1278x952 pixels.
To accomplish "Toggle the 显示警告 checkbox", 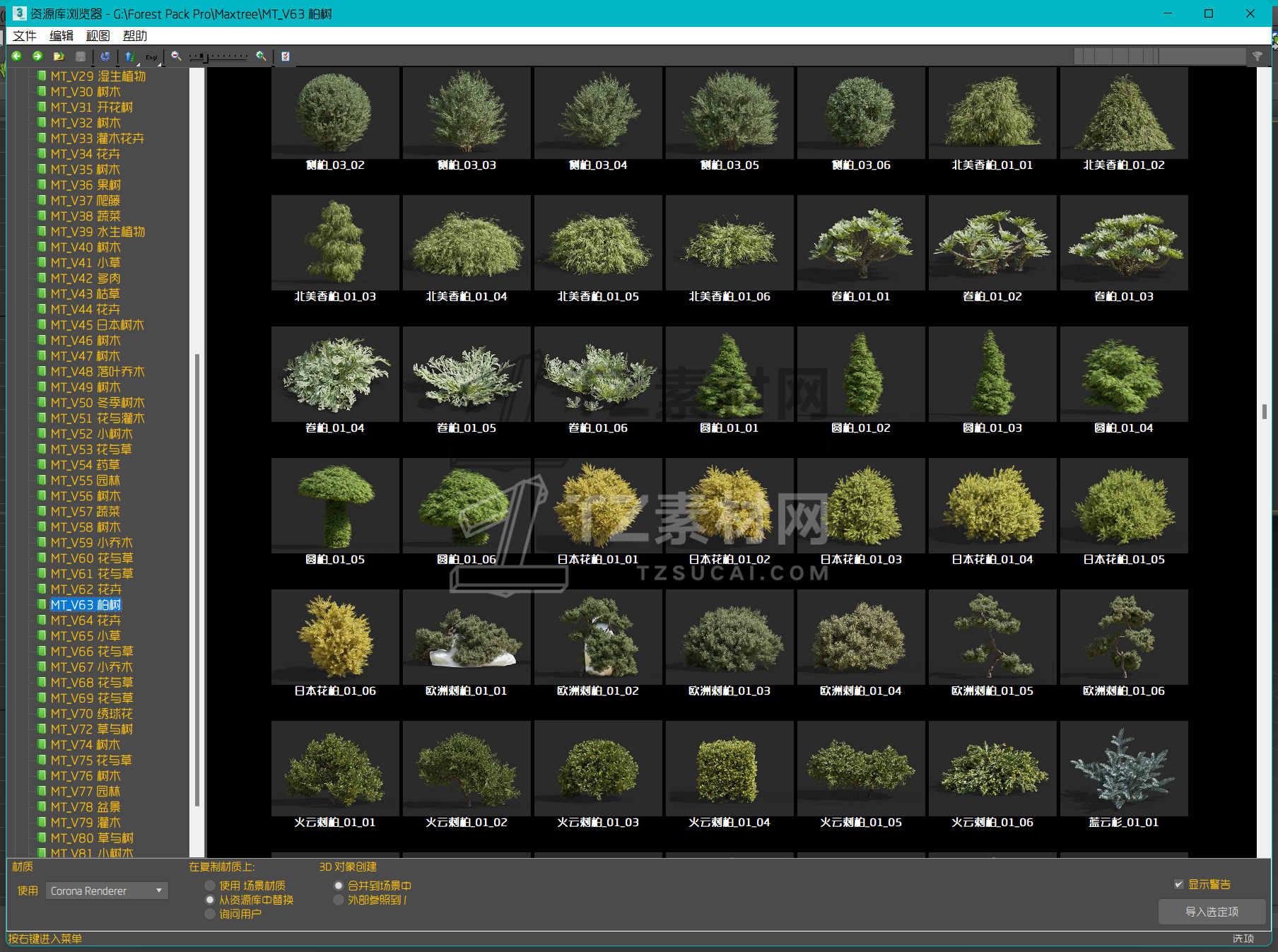I will point(1178,884).
